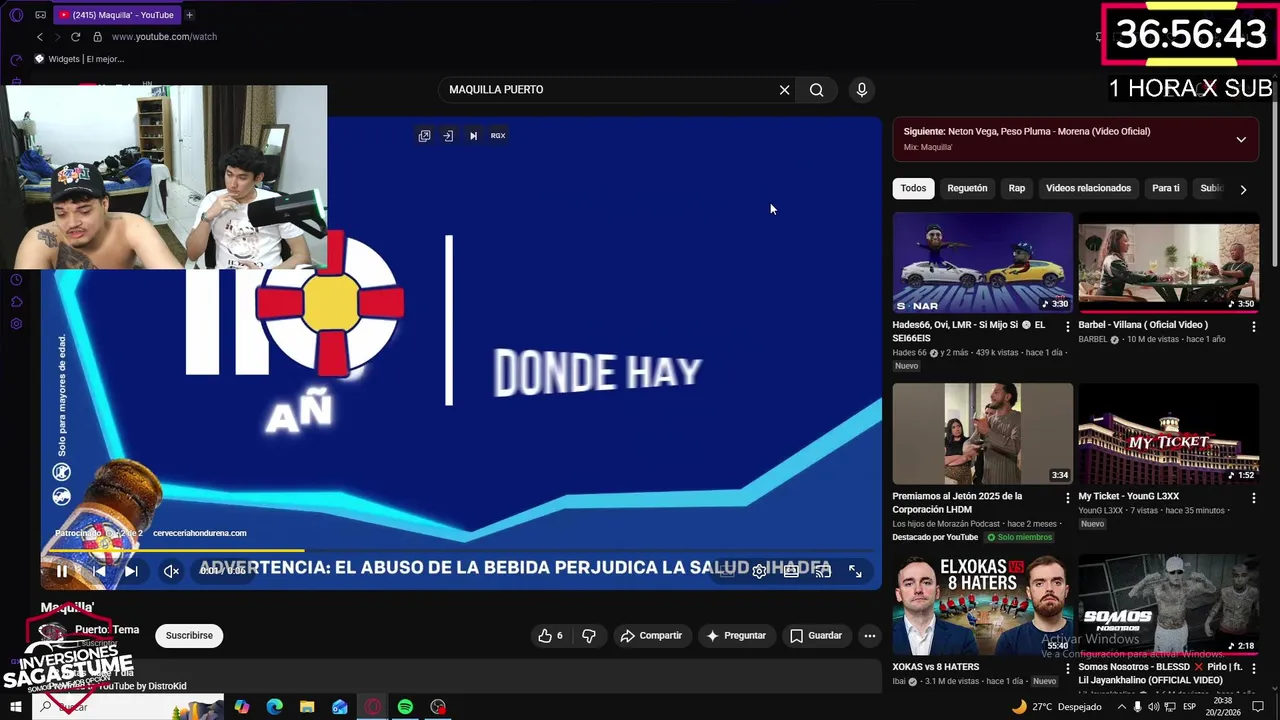Expand the Siguiente mix panel chevron

(1241, 139)
